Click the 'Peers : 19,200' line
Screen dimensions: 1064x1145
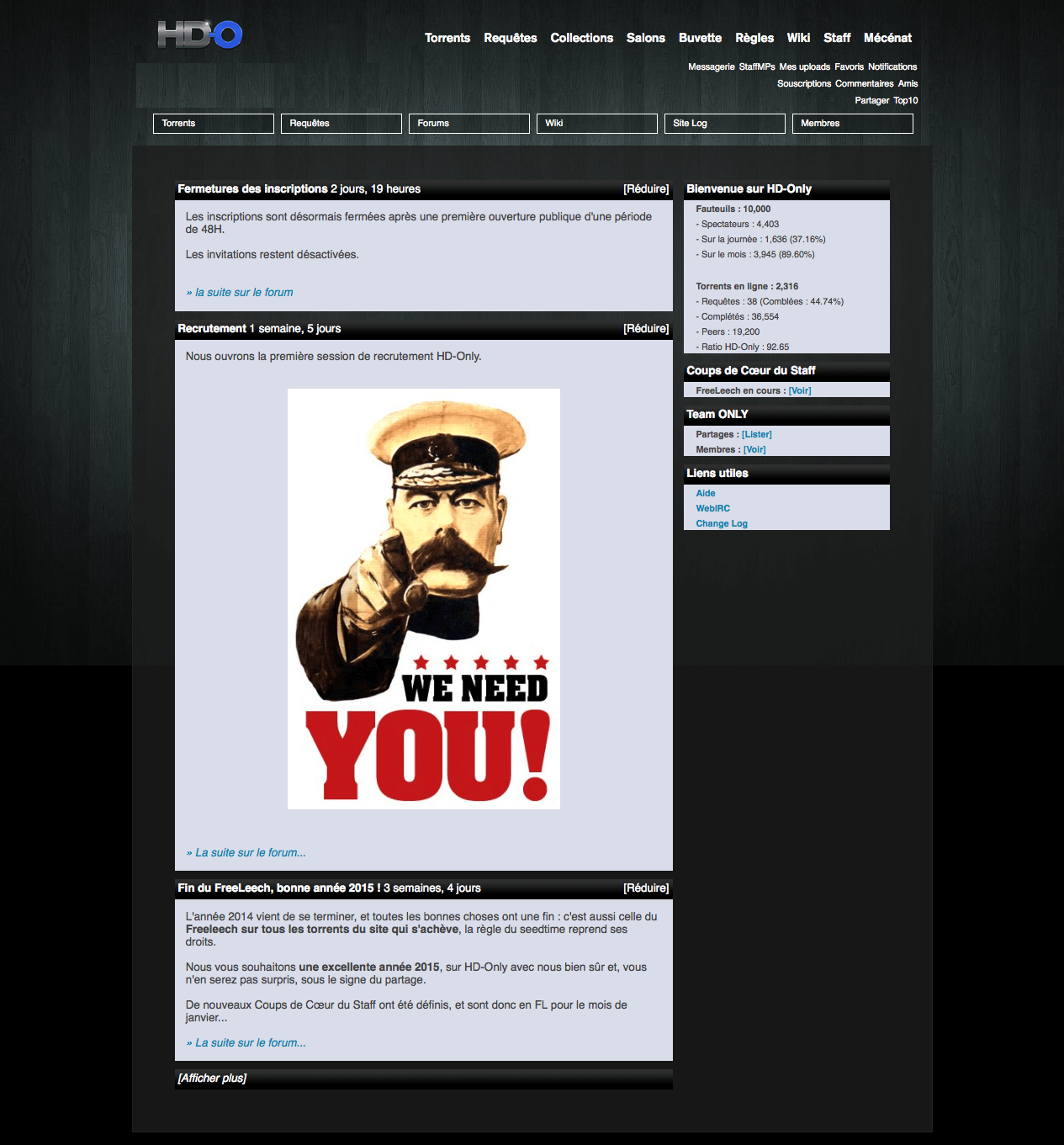pos(728,332)
